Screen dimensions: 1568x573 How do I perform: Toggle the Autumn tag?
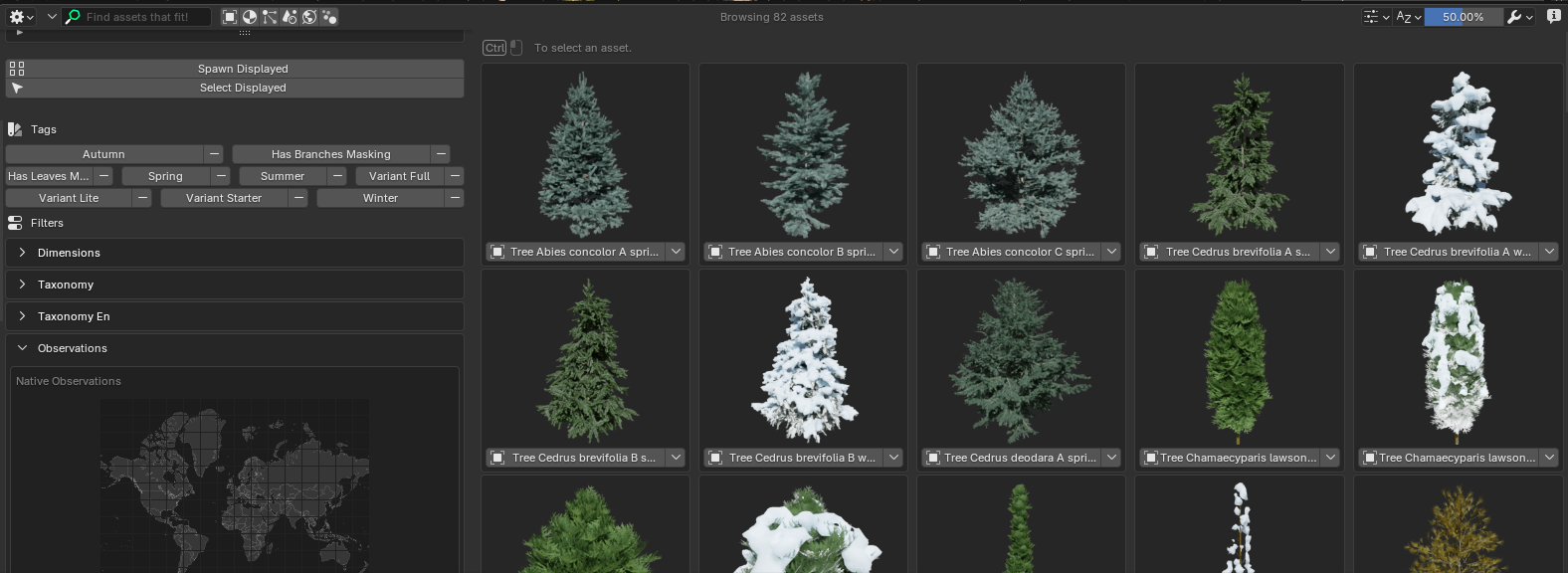coord(104,154)
